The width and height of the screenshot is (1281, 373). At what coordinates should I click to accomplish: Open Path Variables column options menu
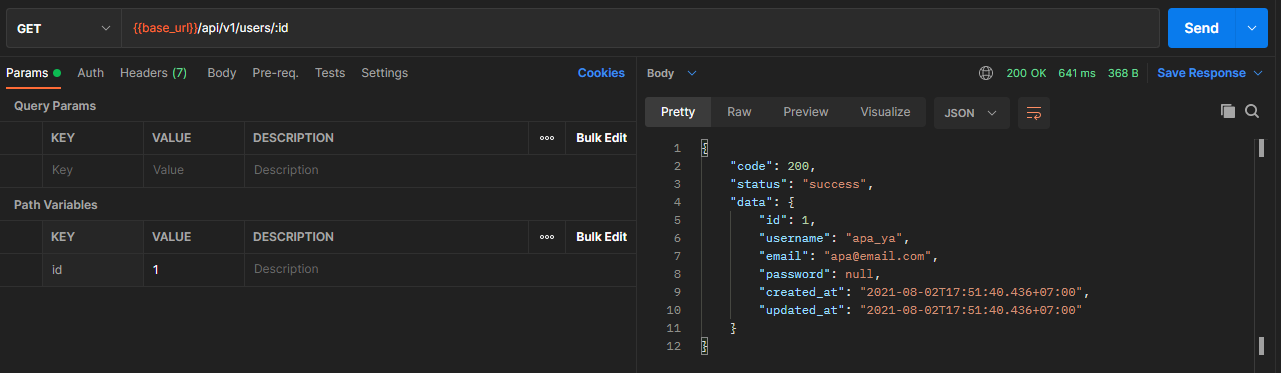click(x=547, y=237)
